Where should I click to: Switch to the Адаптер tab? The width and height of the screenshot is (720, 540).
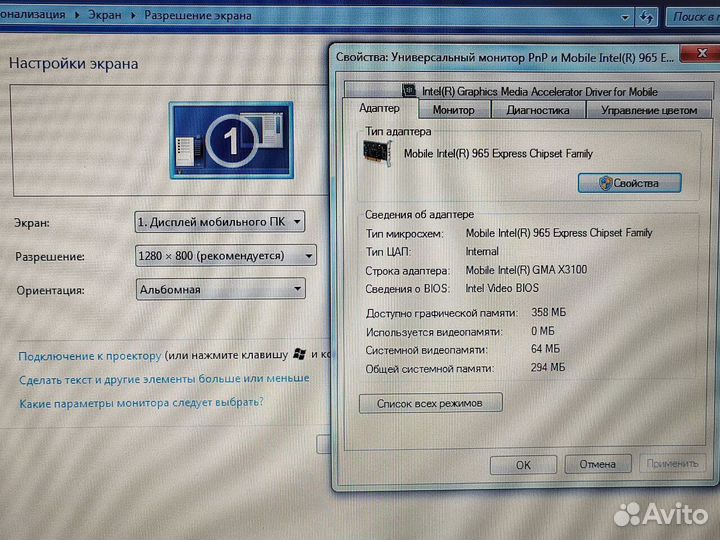click(x=380, y=108)
